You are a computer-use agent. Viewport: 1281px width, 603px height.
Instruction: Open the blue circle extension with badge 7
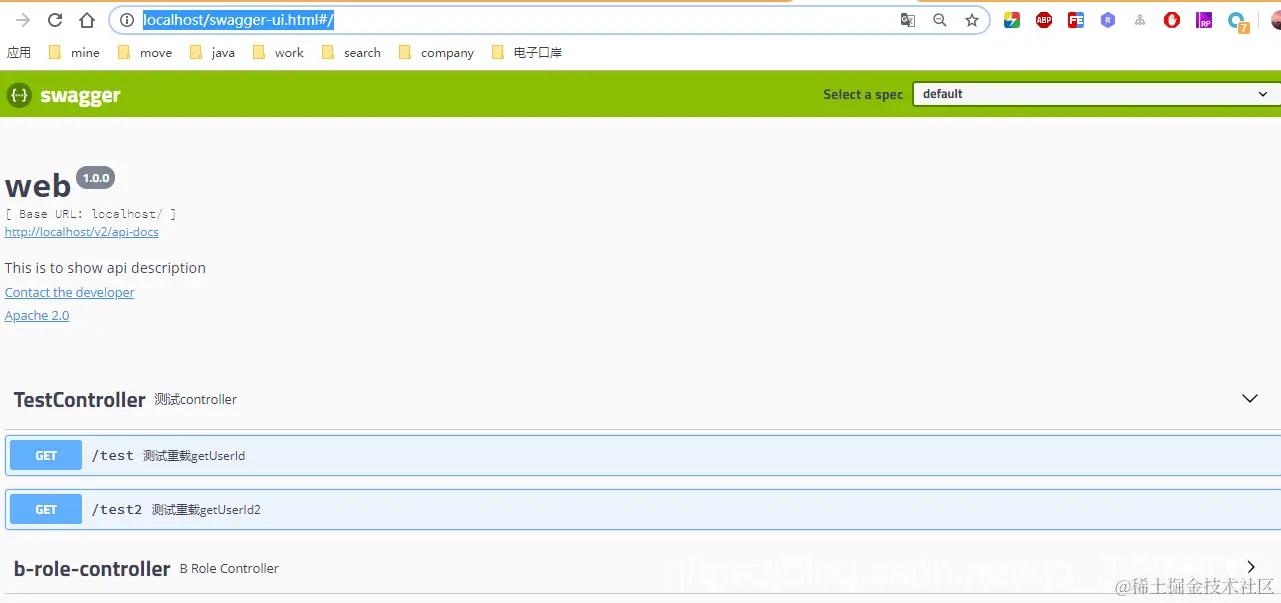click(1238, 21)
